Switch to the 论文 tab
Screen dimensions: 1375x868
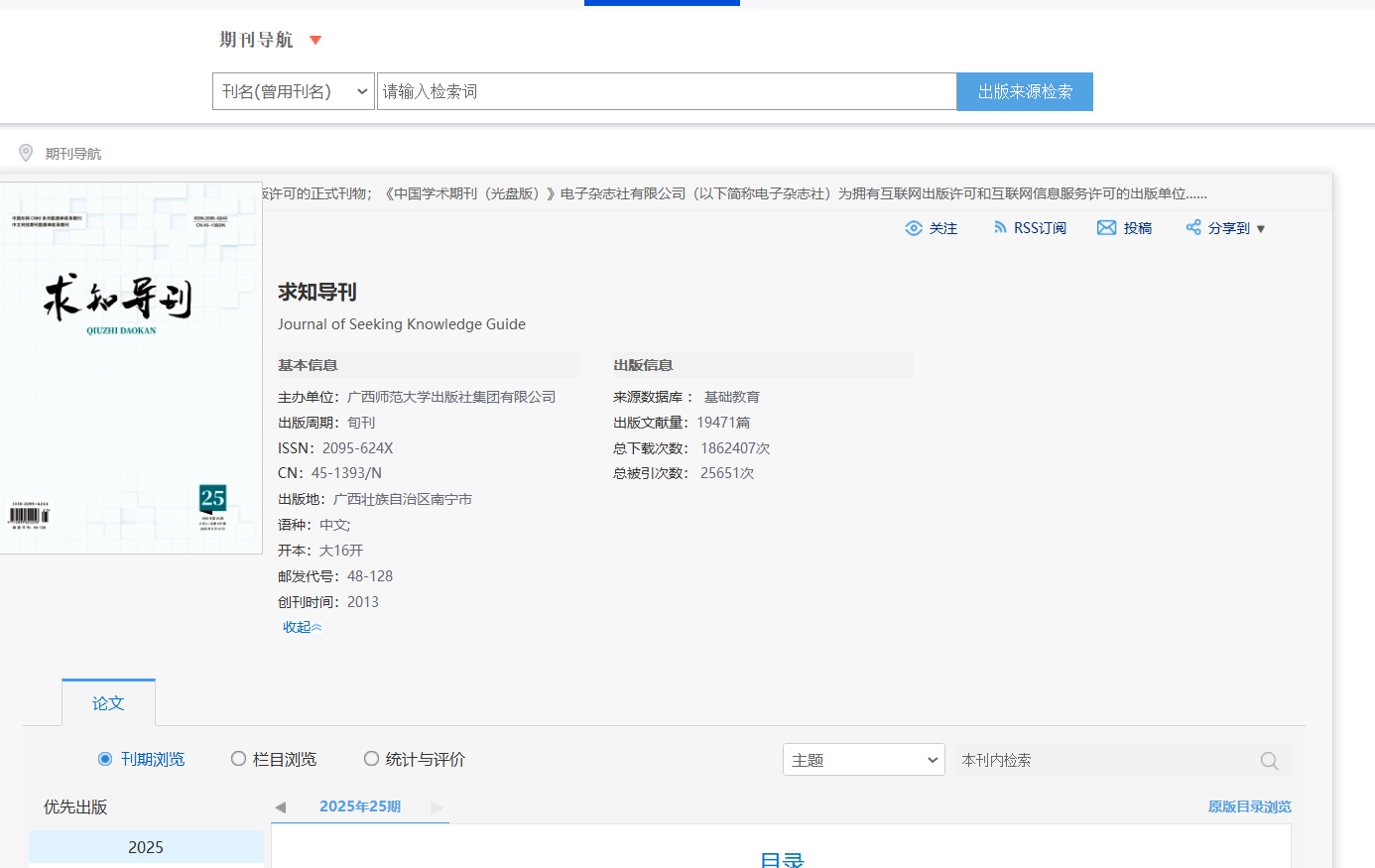tap(108, 703)
